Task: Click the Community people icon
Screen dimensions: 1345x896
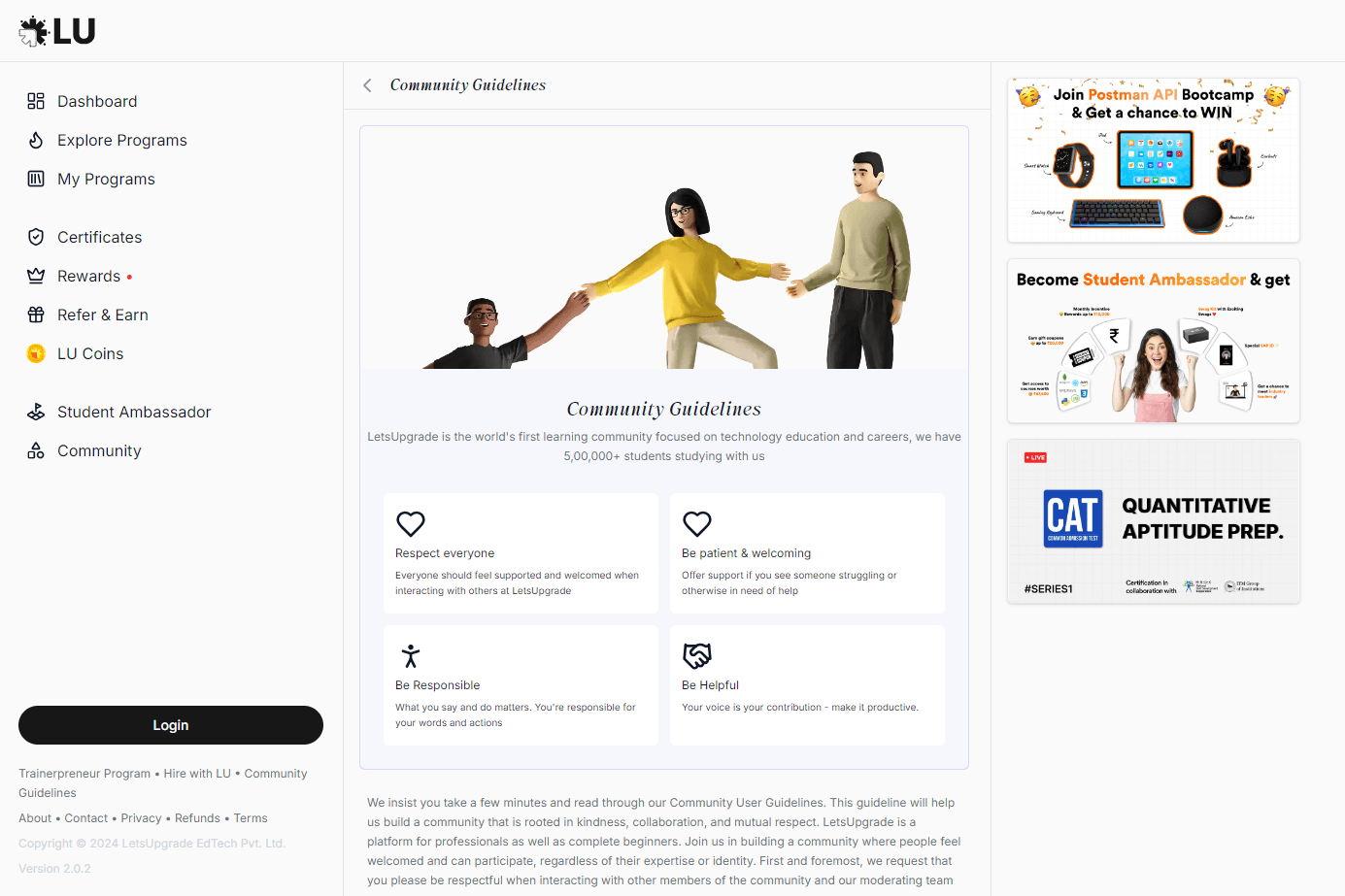Action: point(36,450)
